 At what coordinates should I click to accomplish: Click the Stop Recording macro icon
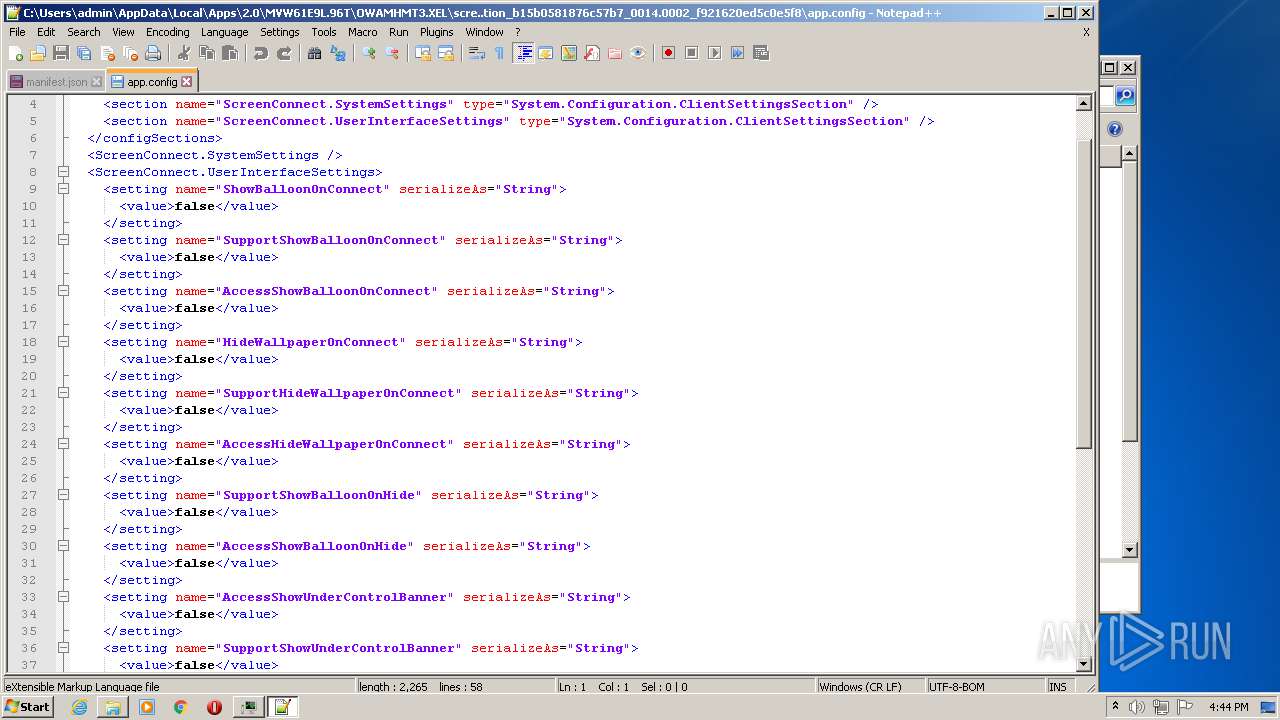(691, 53)
